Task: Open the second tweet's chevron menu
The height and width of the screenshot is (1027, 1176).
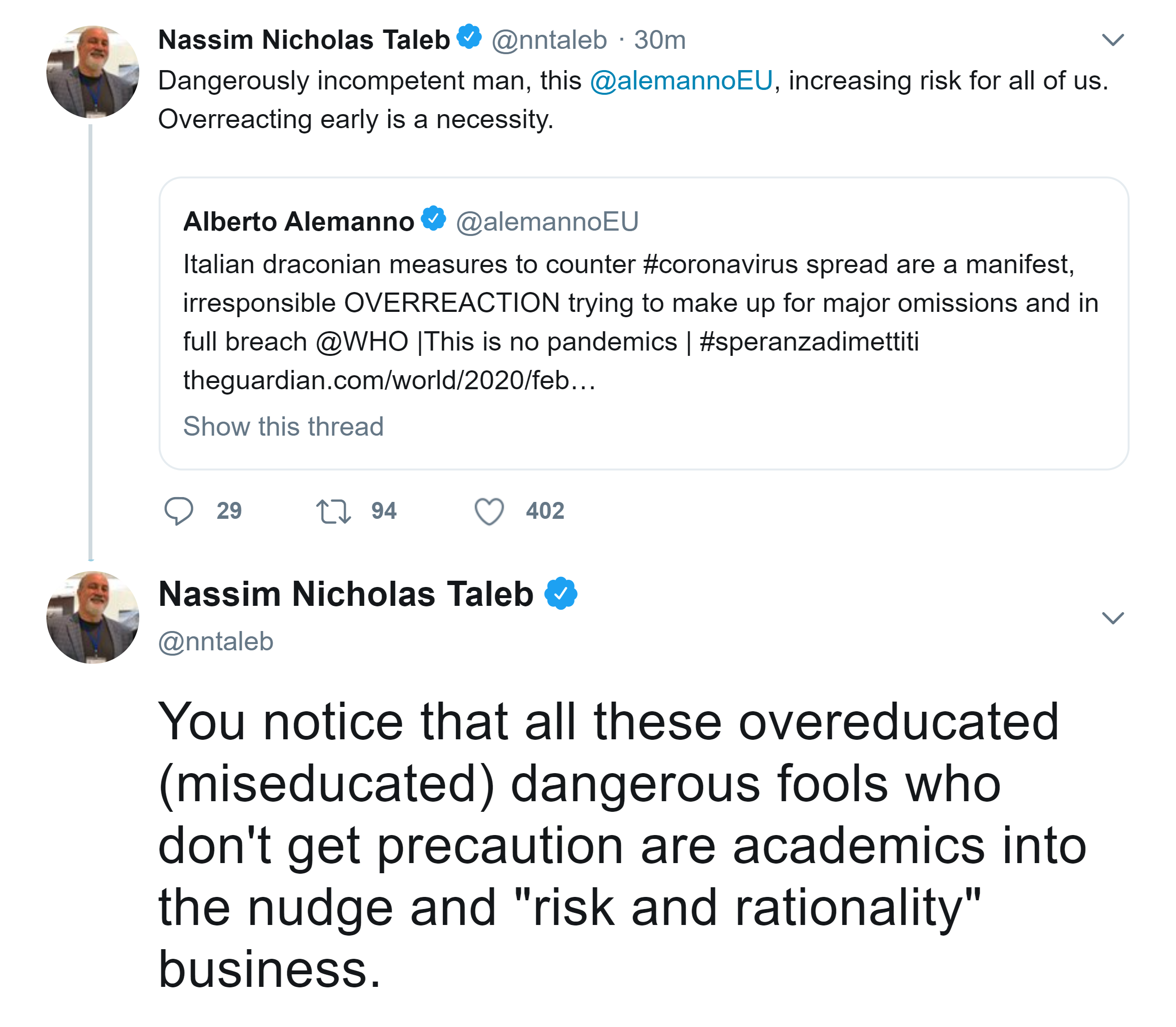Action: click(1112, 618)
